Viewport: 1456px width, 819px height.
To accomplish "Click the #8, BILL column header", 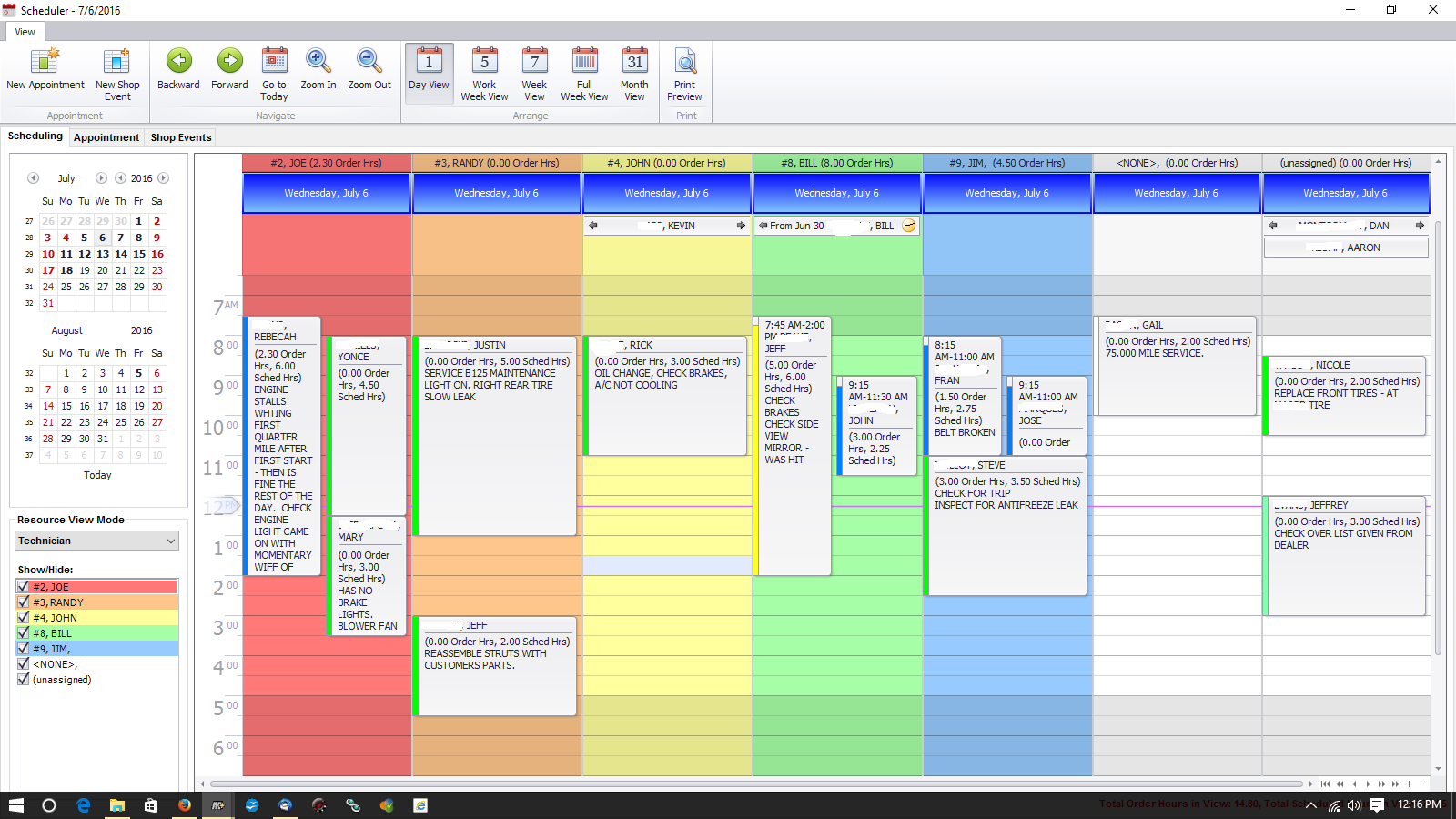I will [x=837, y=163].
